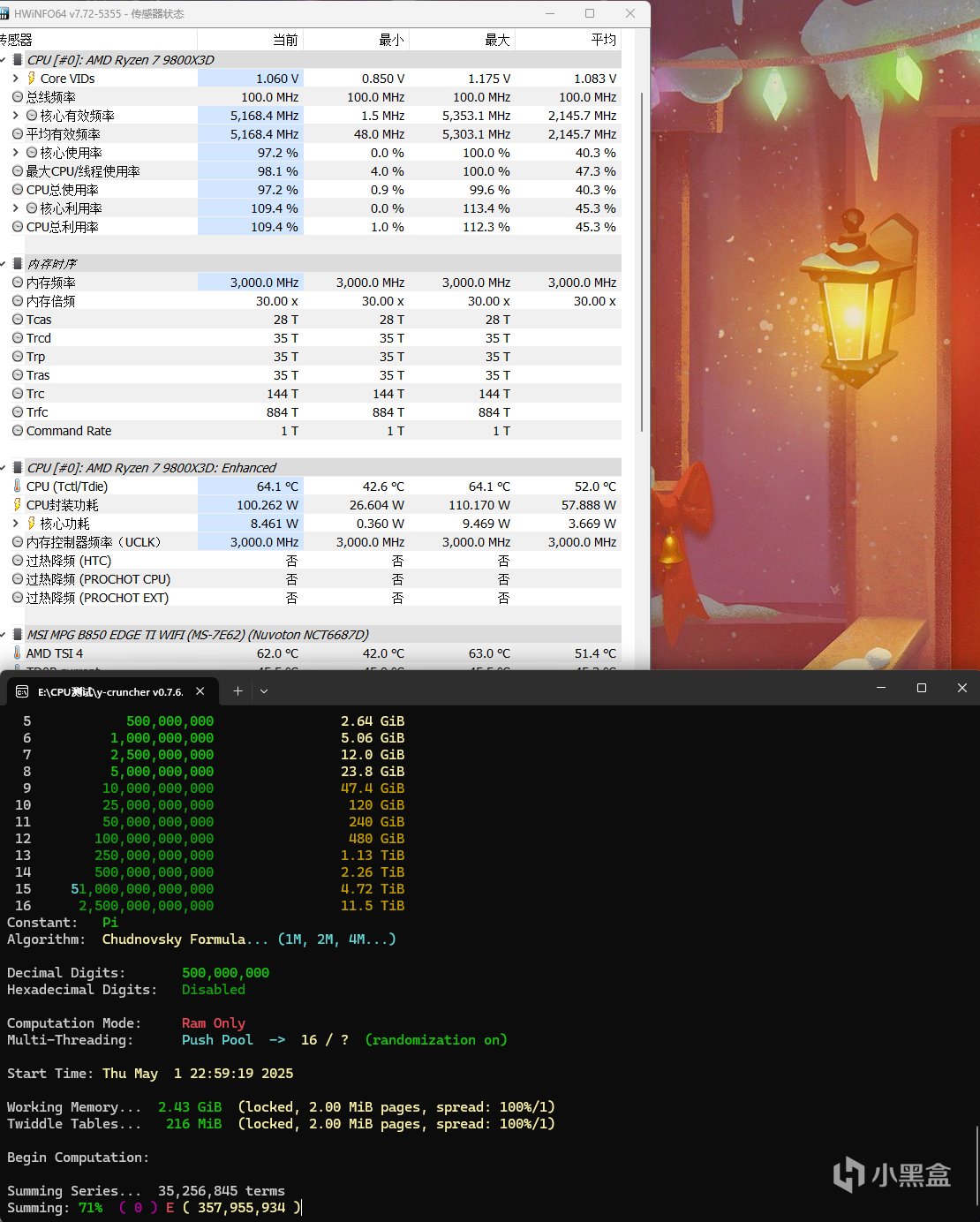Click the Core VIDs lightning bolt icon
This screenshot has height=1222, width=980.
(x=32, y=79)
